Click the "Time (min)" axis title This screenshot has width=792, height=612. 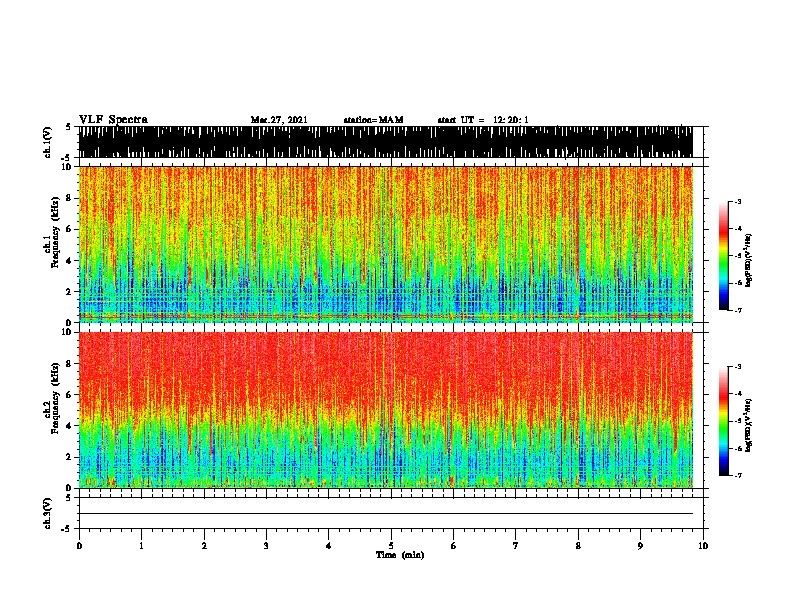coord(400,555)
